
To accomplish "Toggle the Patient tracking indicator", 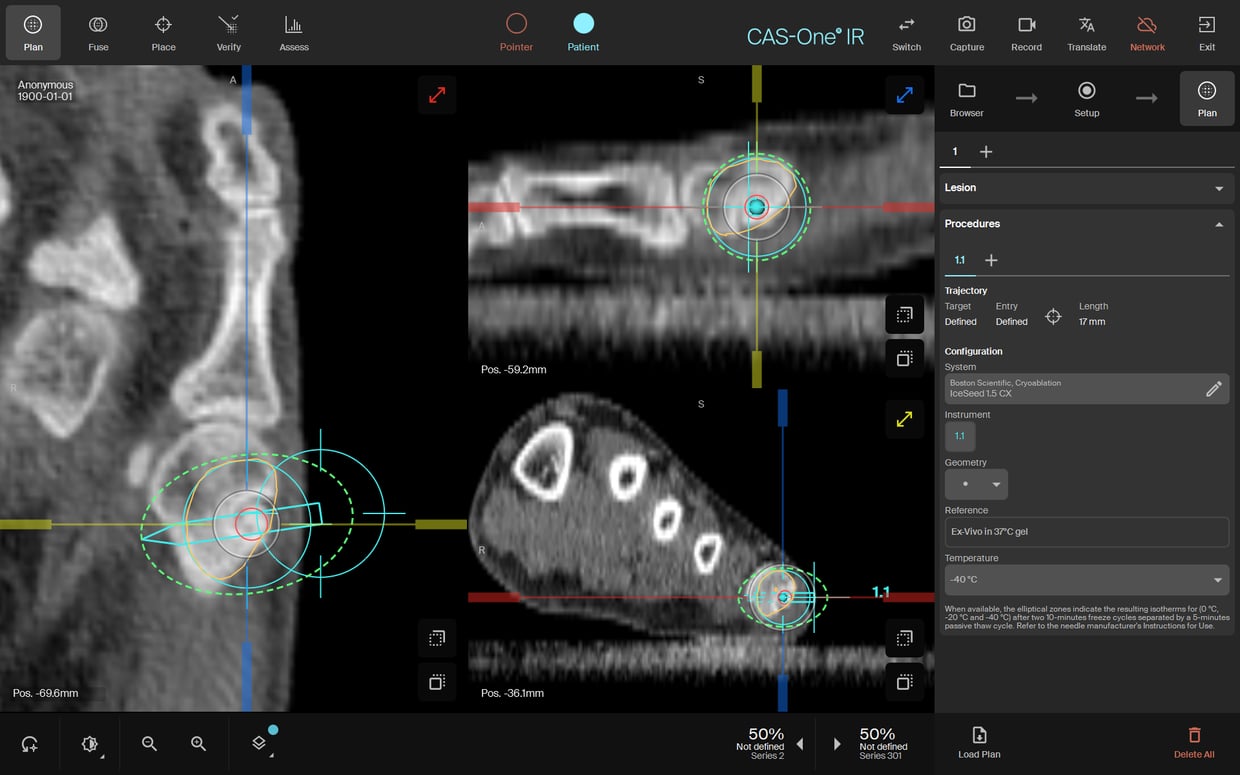I will pos(583,32).
